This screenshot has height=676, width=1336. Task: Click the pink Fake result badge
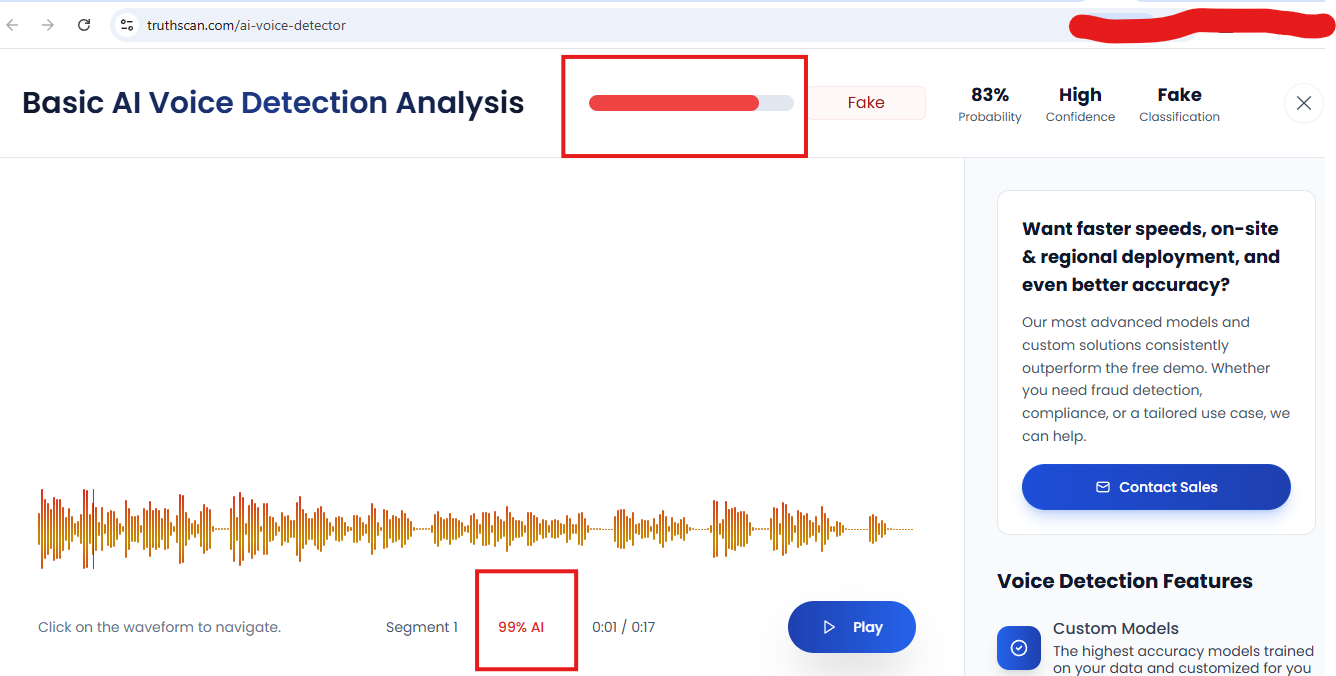(x=866, y=103)
